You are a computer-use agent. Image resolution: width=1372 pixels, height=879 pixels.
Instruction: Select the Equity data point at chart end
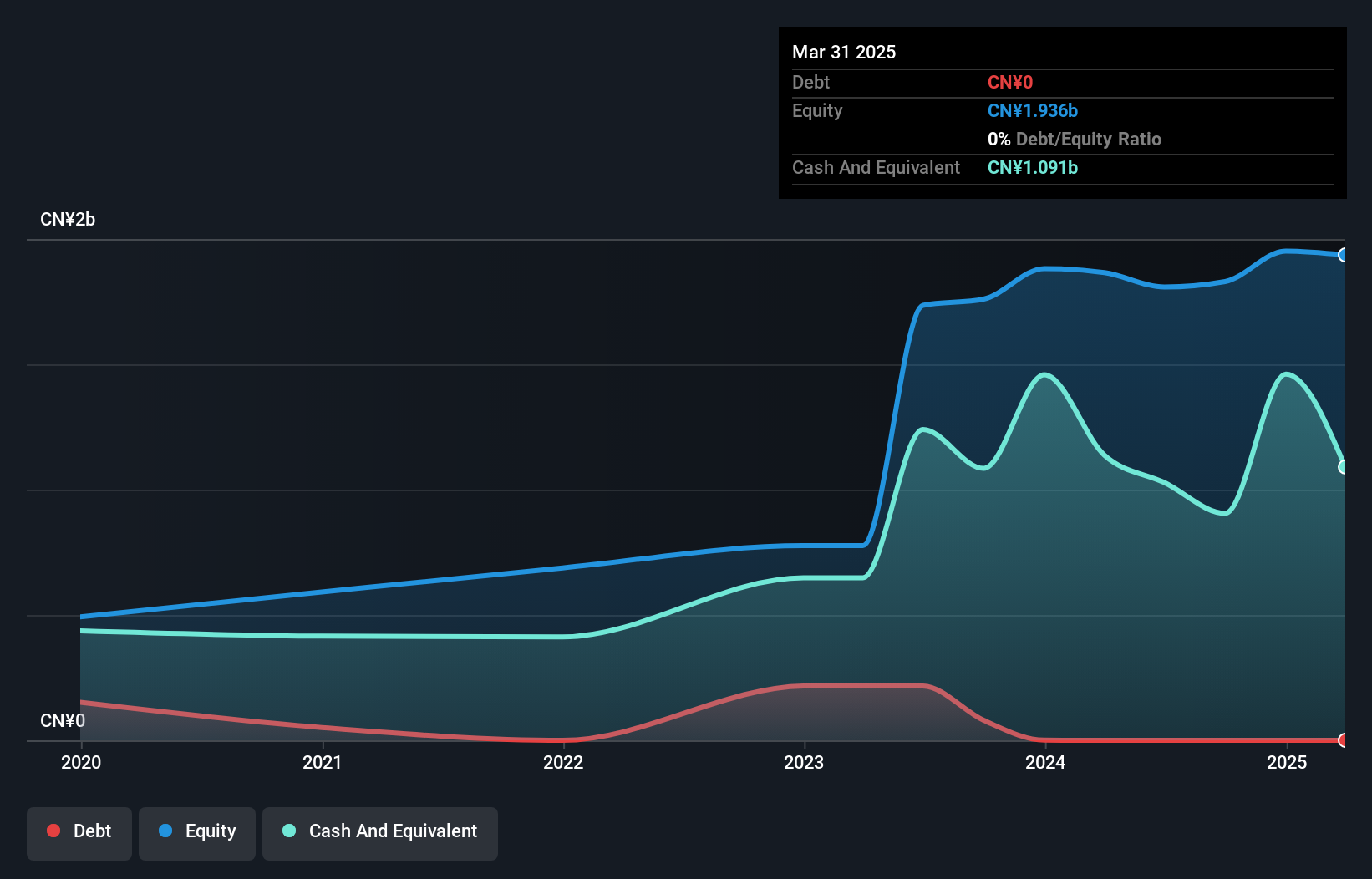coord(1343,255)
